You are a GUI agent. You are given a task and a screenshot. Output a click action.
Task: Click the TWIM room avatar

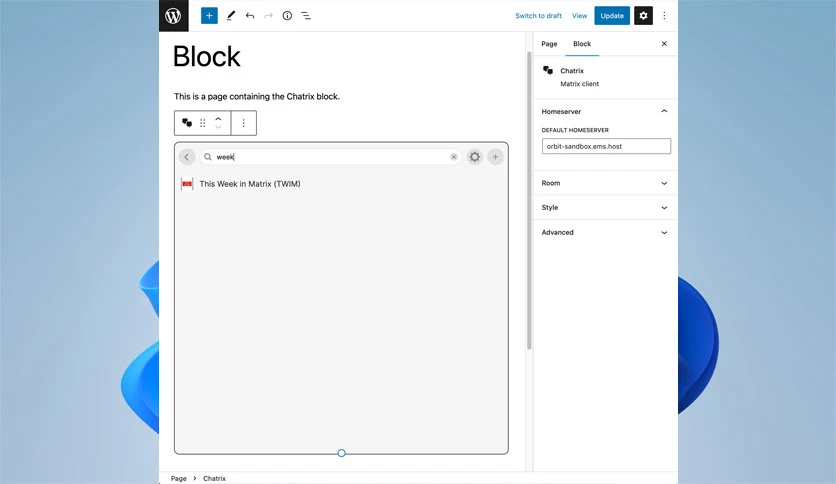pos(187,184)
